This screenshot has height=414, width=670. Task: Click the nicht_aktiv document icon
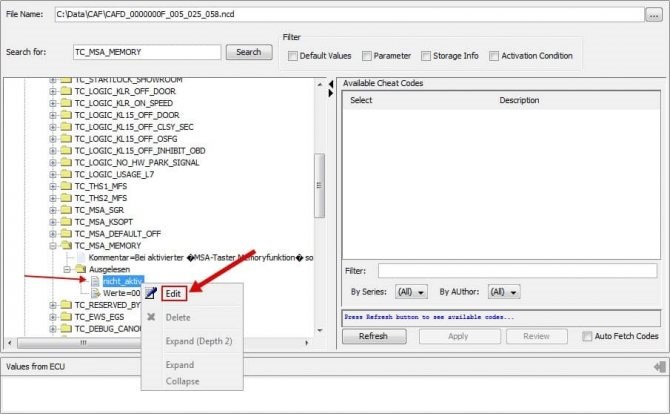click(x=96, y=281)
